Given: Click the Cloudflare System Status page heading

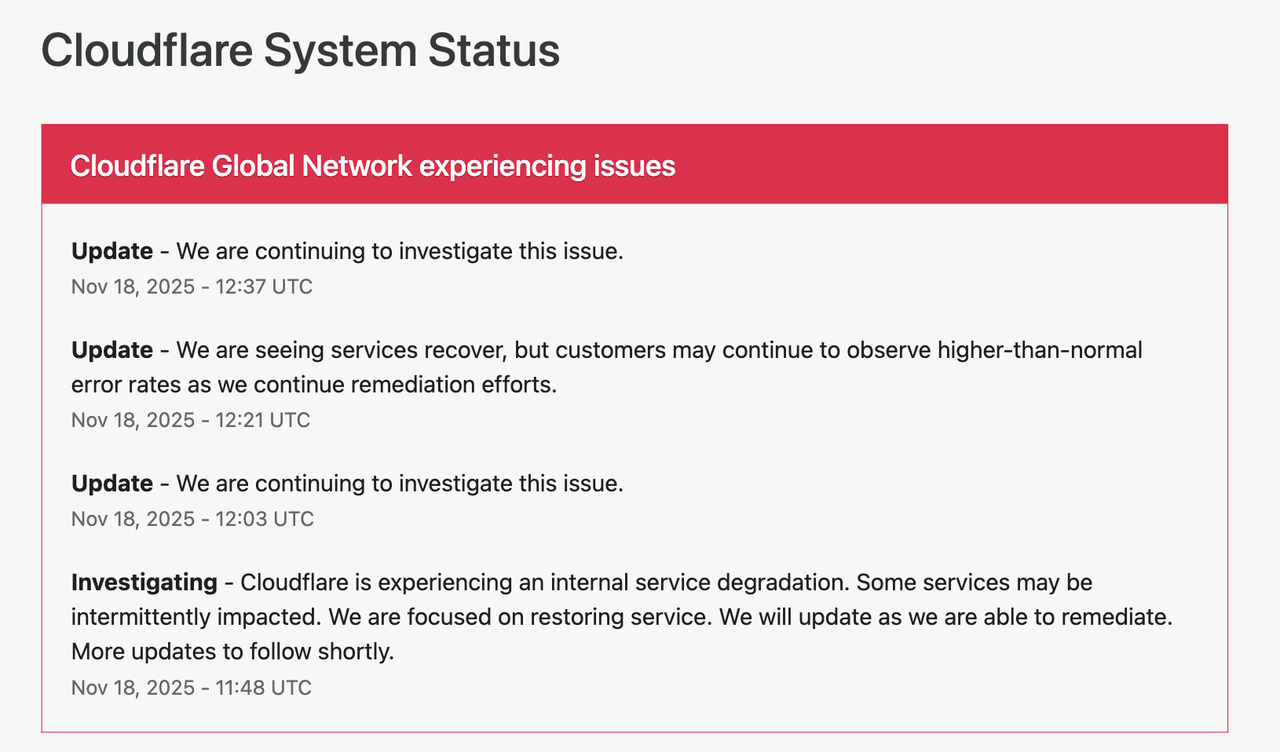Looking at the screenshot, I should click(300, 51).
